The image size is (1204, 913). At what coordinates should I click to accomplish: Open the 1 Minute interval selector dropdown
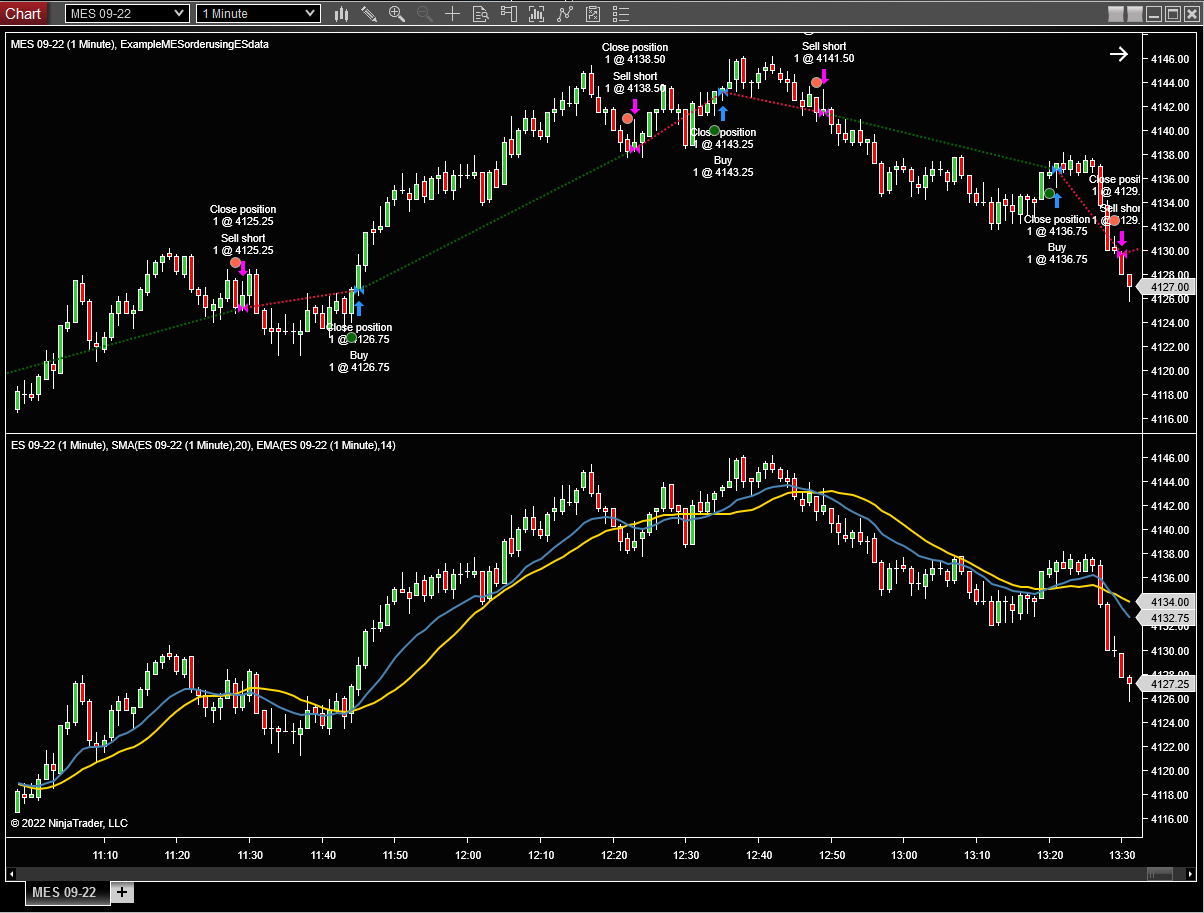[258, 13]
